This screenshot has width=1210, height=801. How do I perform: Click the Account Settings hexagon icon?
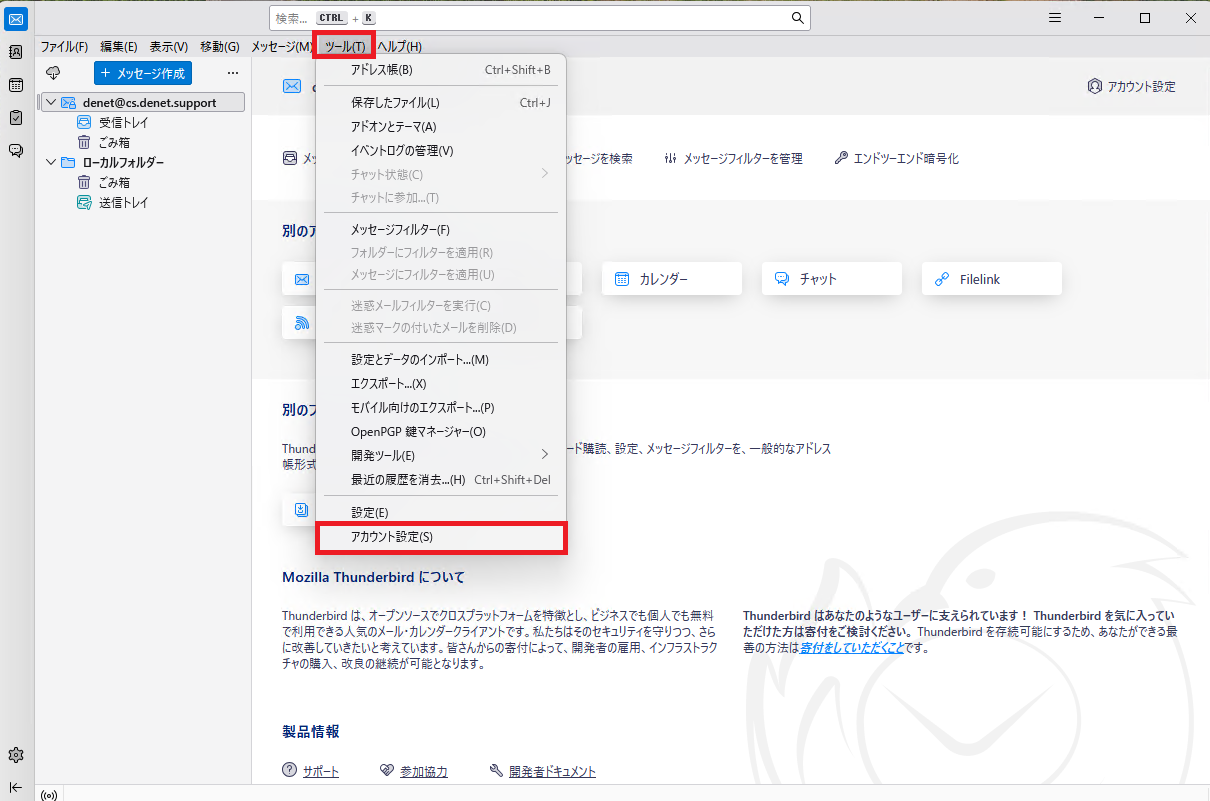click(1094, 86)
